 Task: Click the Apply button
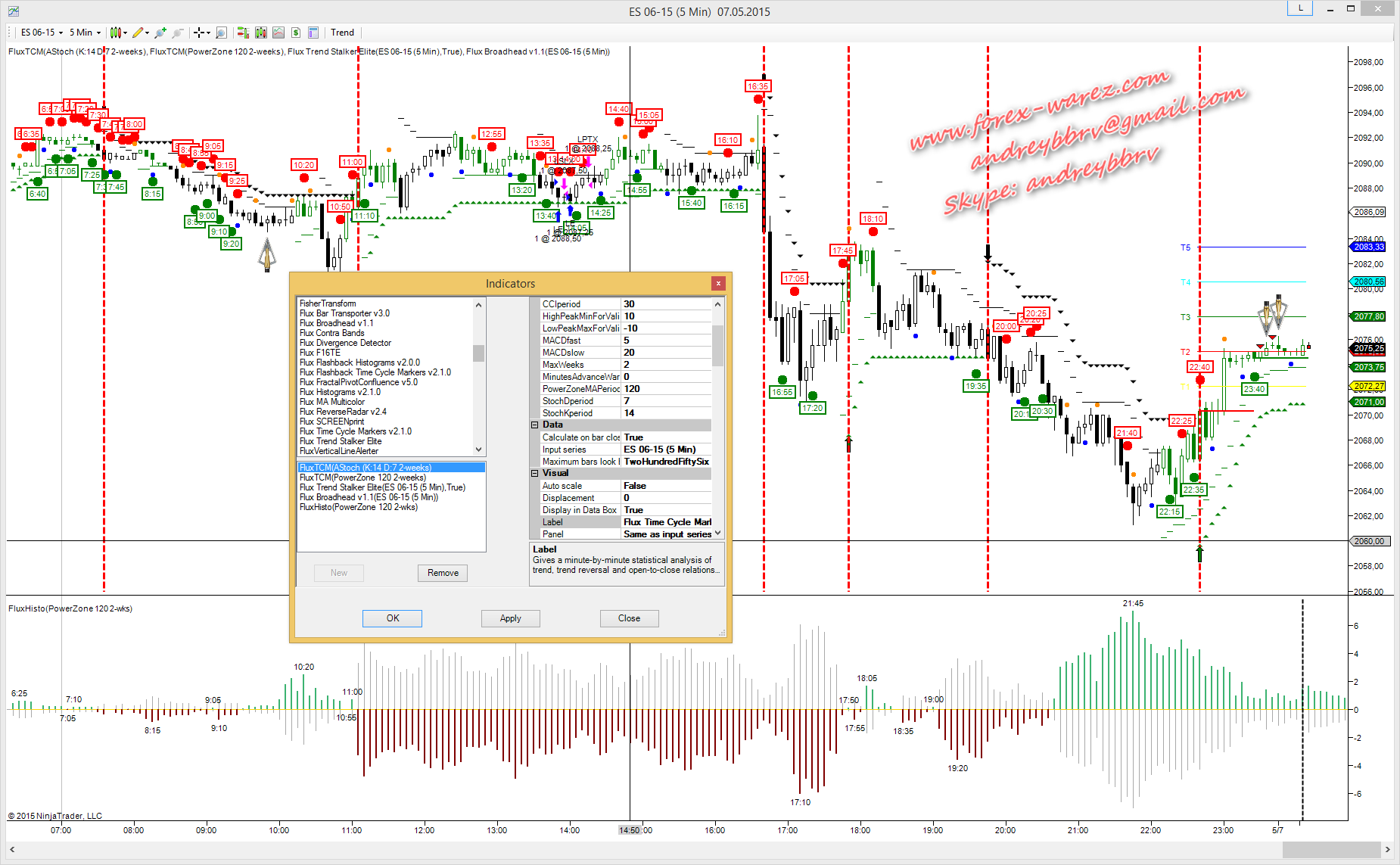click(510, 618)
